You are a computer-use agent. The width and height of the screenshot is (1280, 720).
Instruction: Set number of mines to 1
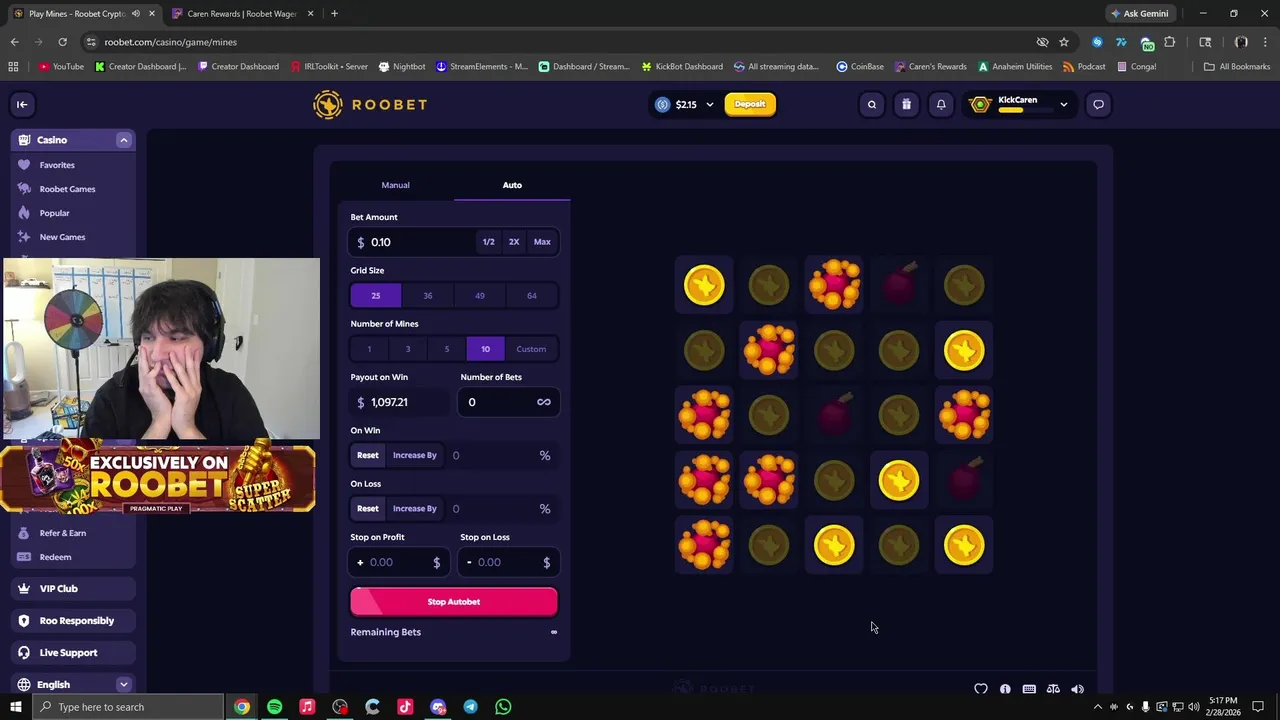pos(369,349)
